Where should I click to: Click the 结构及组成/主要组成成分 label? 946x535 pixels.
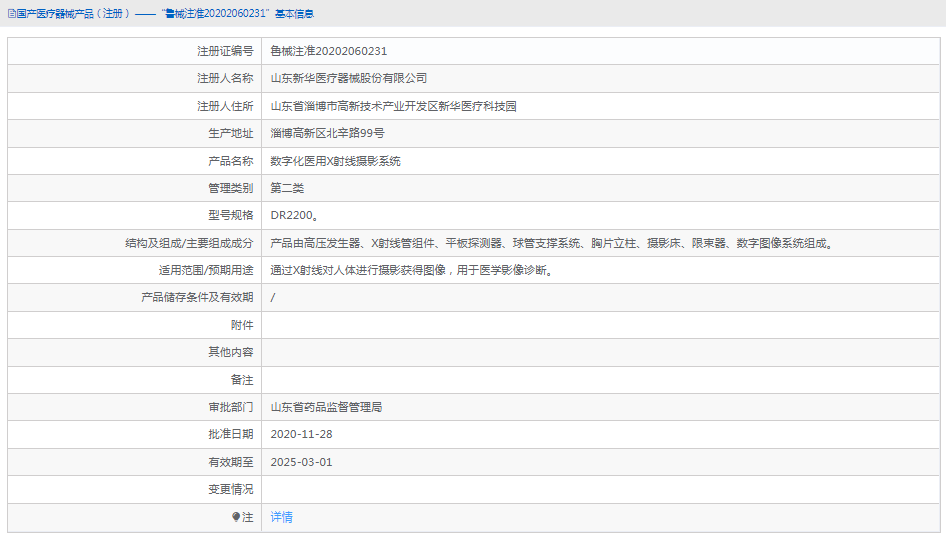(189, 243)
